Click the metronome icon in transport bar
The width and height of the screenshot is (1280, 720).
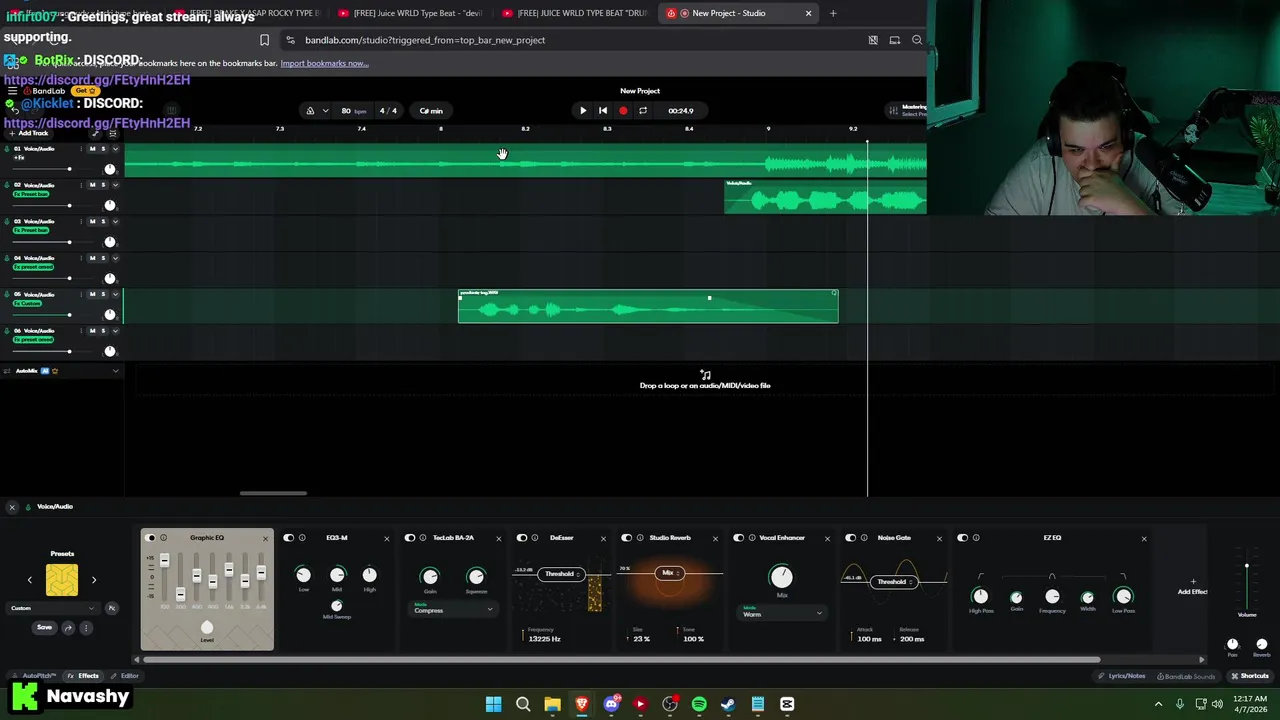tap(310, 111)
